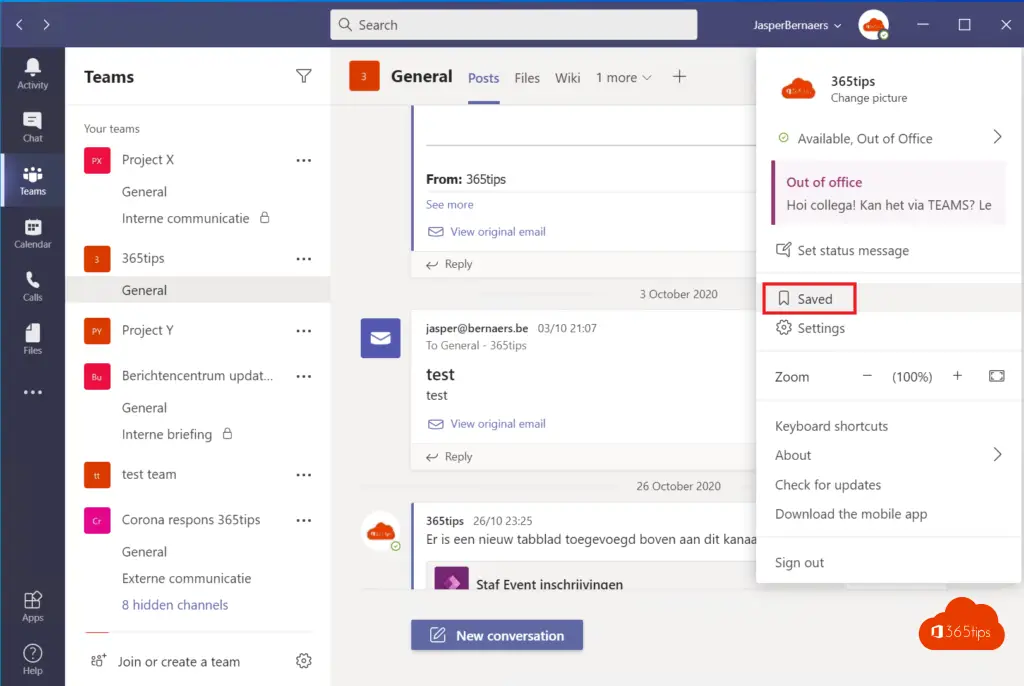
Task: Check for updates
Action: tap(827, 485)
